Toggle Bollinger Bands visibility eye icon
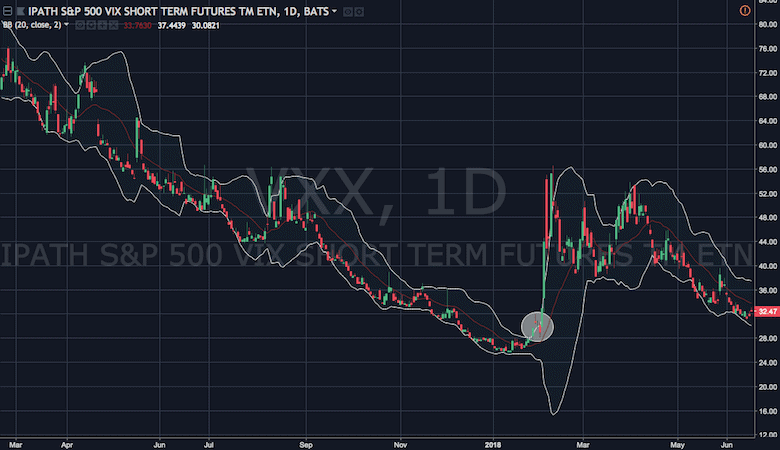This screenshot has height=450, width=780. (x=80, y=25)
